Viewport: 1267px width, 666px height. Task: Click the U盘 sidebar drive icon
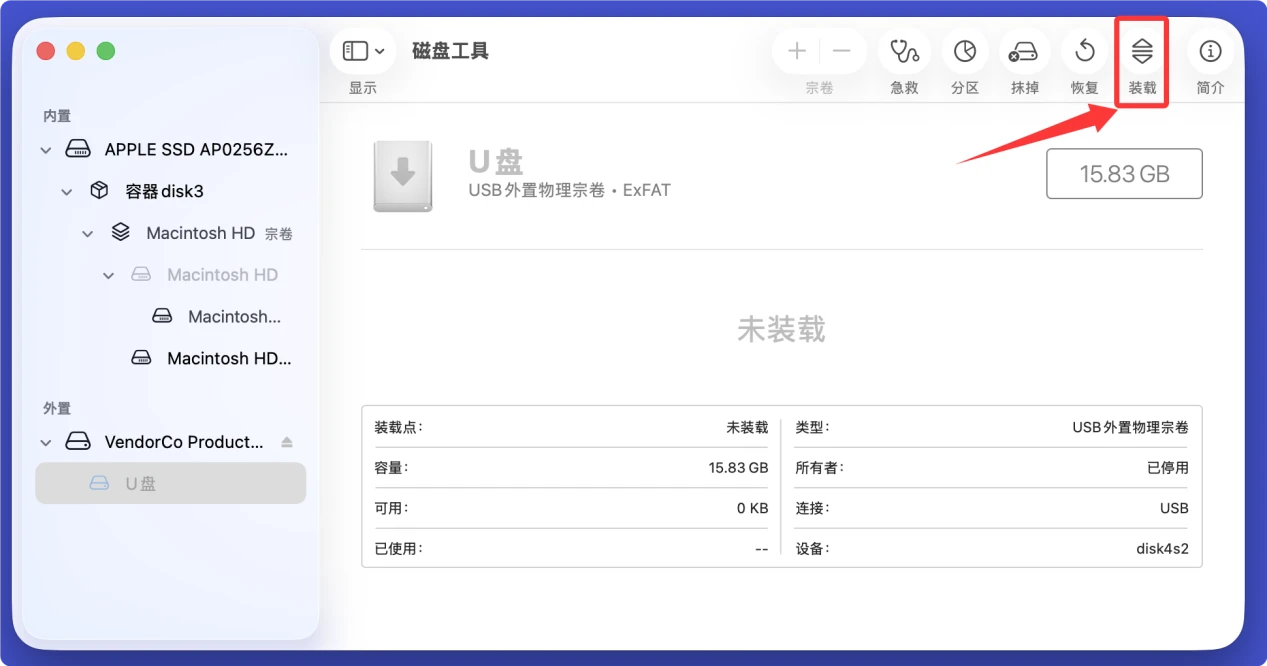pyautogui.click(x=99, y=484)
